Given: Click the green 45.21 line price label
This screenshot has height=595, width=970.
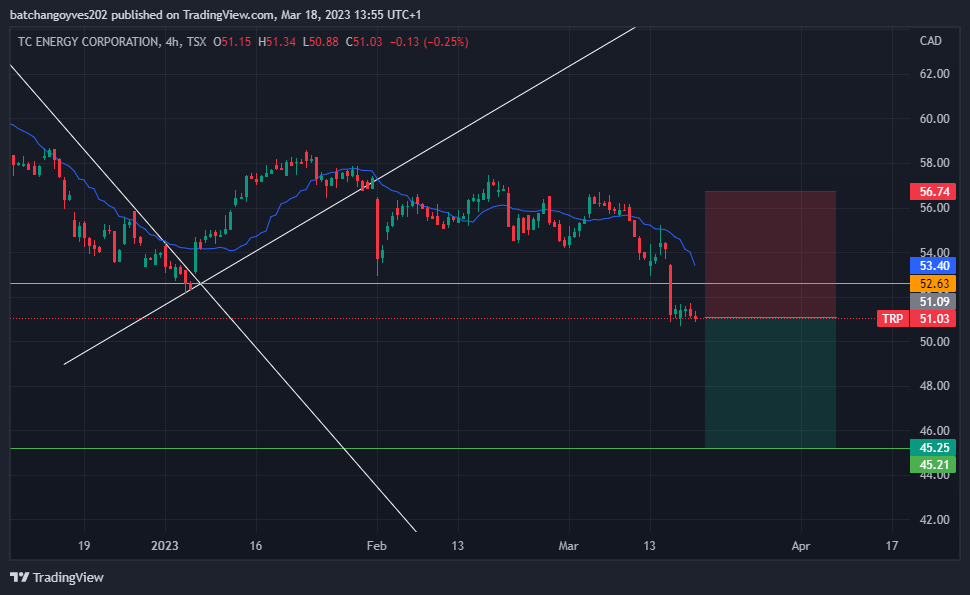Looking at the screenshot, I should pyautogui.click(x=933, y=465).
